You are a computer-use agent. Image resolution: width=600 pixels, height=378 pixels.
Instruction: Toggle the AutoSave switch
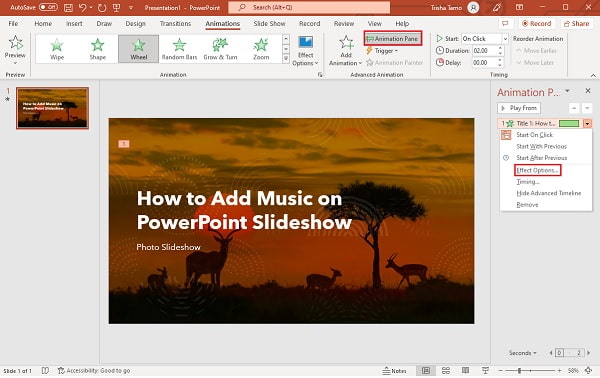pyautogui.click(x=48, y=7)
